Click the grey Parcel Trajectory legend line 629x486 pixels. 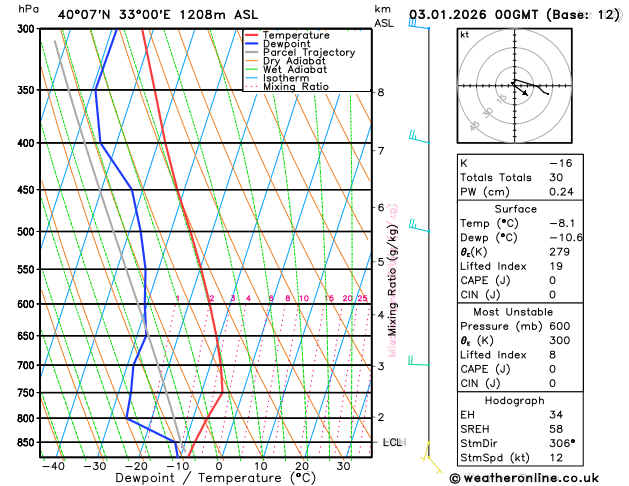coord(252,53)
